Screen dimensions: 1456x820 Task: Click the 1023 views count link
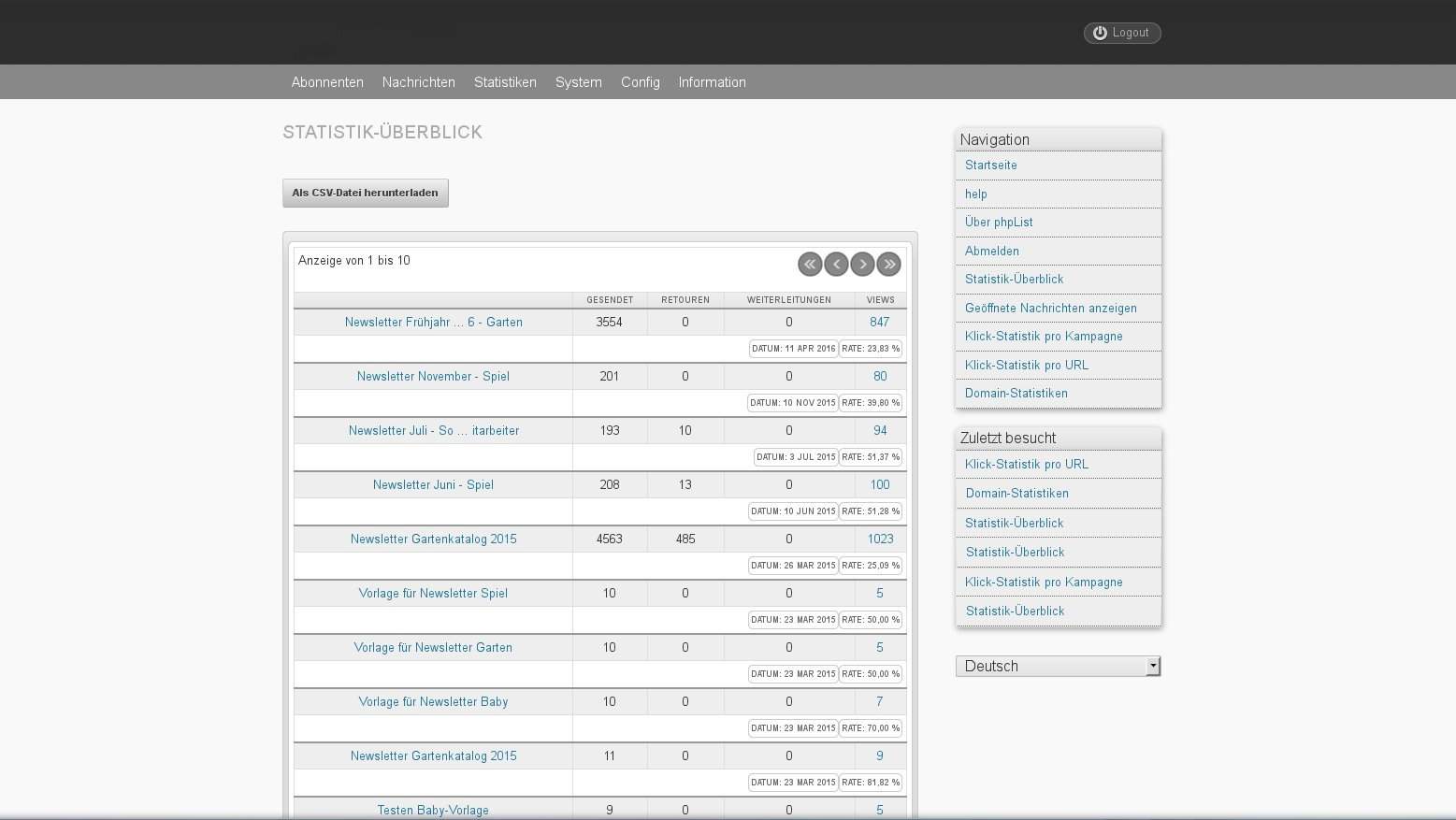880,539
